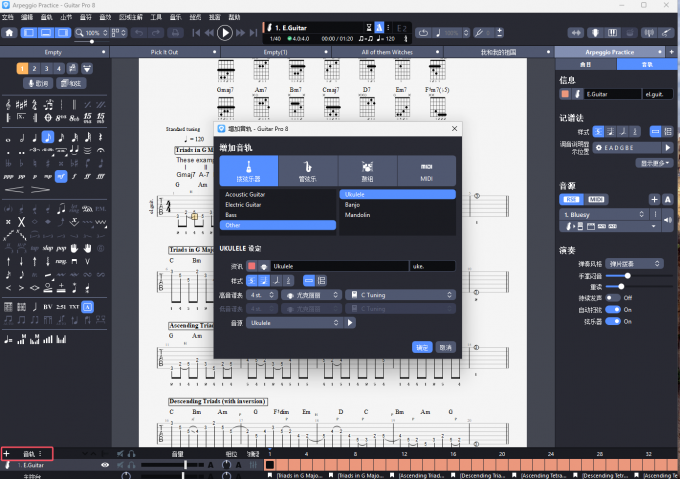
Task: Switch to the Pick It Out tab
Action: 165,51
